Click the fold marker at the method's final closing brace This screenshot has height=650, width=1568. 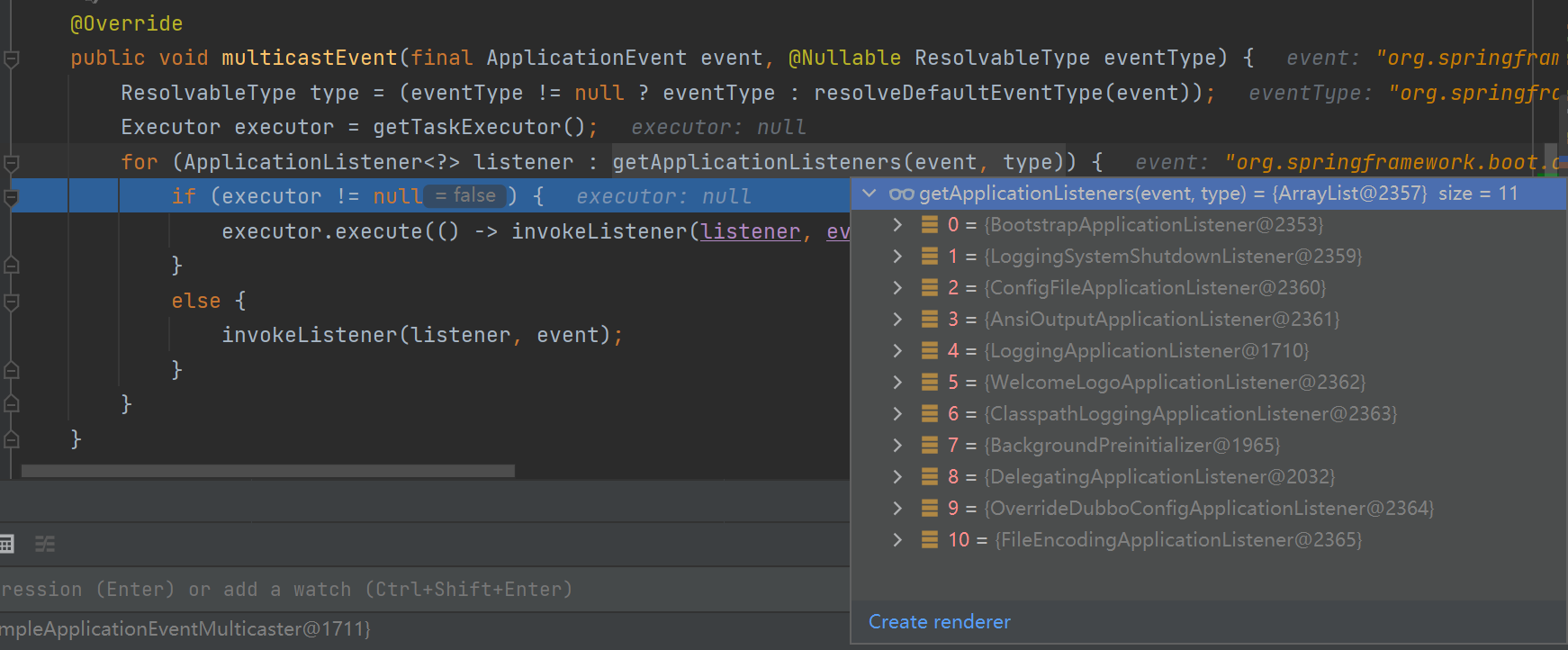12,439
